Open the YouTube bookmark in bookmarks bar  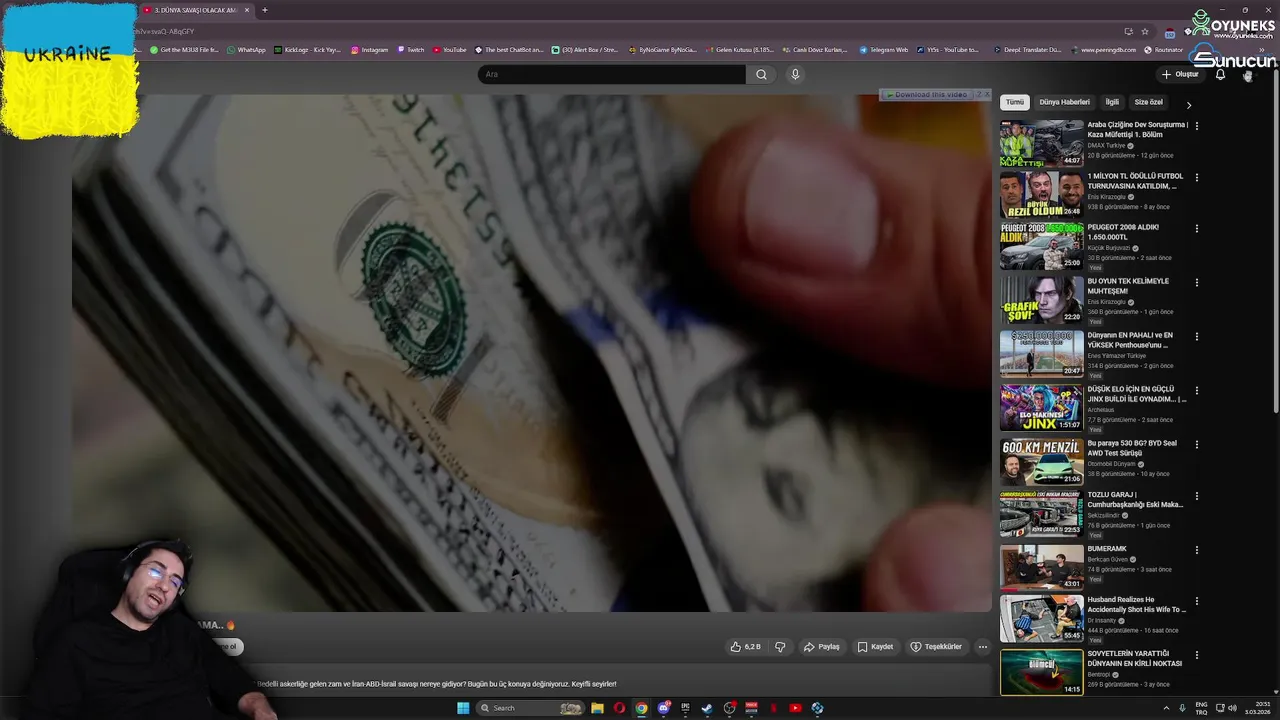coord(450,49)
